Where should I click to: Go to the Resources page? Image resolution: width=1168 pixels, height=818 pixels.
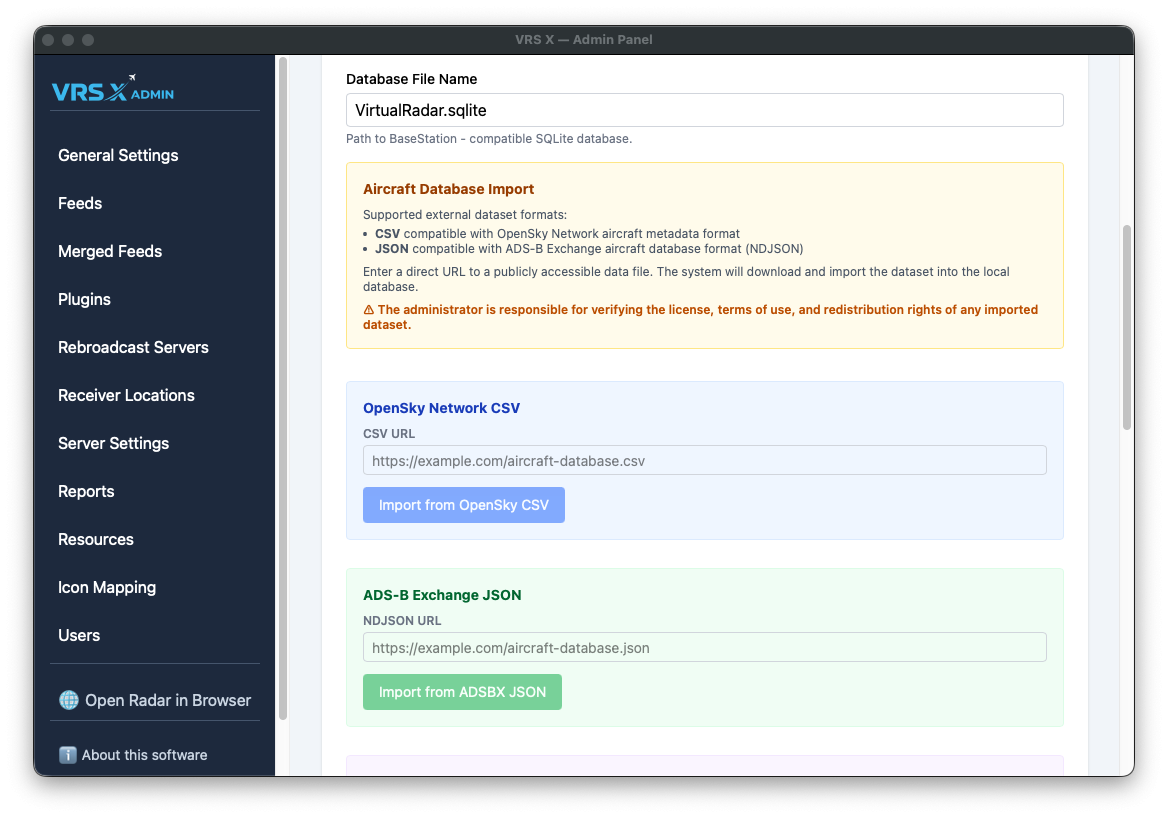(96, 539)
